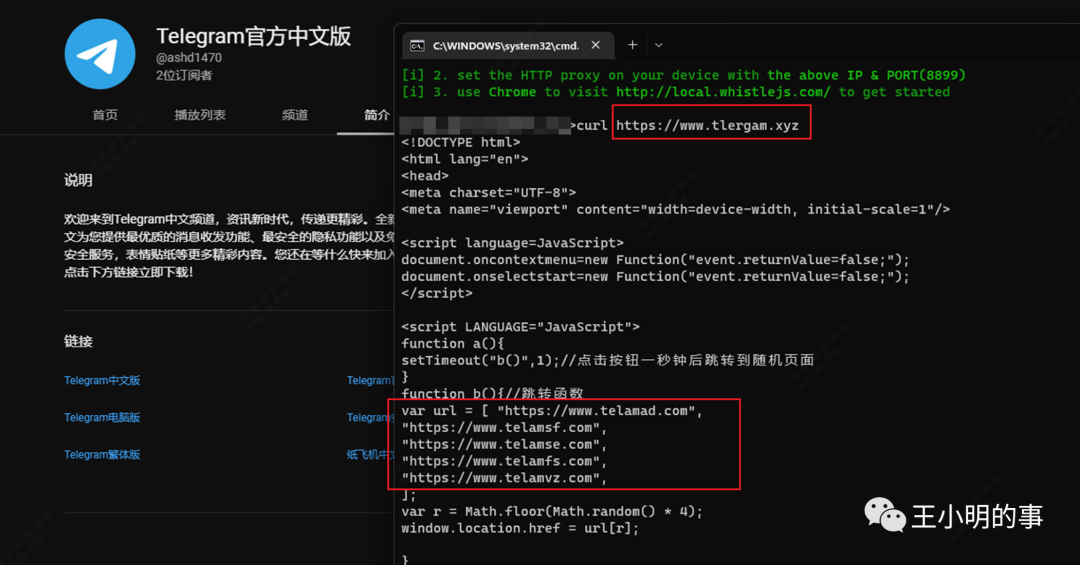
Task: Click the meta viewport line in terminal
Action: pyautogui.click(x=675, y=209)
